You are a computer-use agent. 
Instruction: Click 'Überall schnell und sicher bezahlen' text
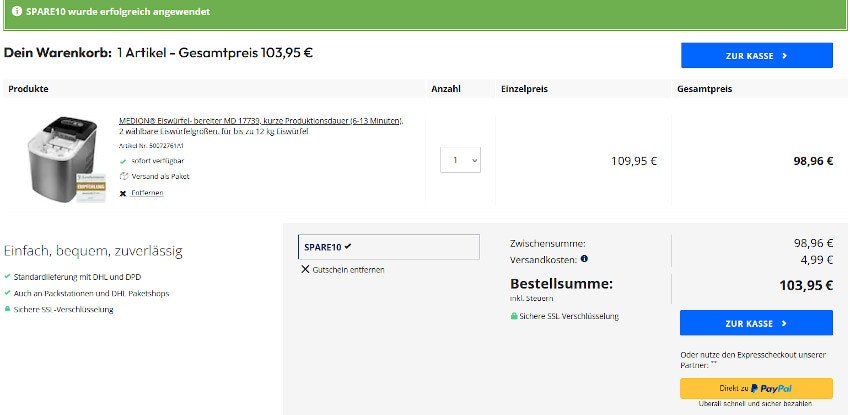click(x=755, y=404)
